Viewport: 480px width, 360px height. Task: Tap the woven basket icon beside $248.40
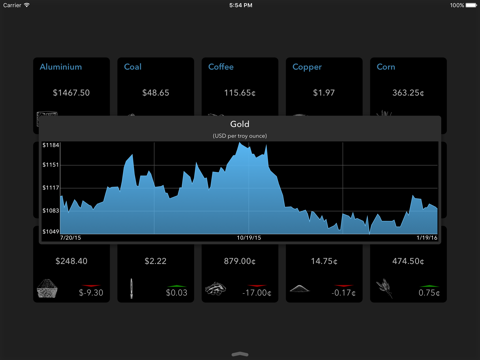coord(47,288)
